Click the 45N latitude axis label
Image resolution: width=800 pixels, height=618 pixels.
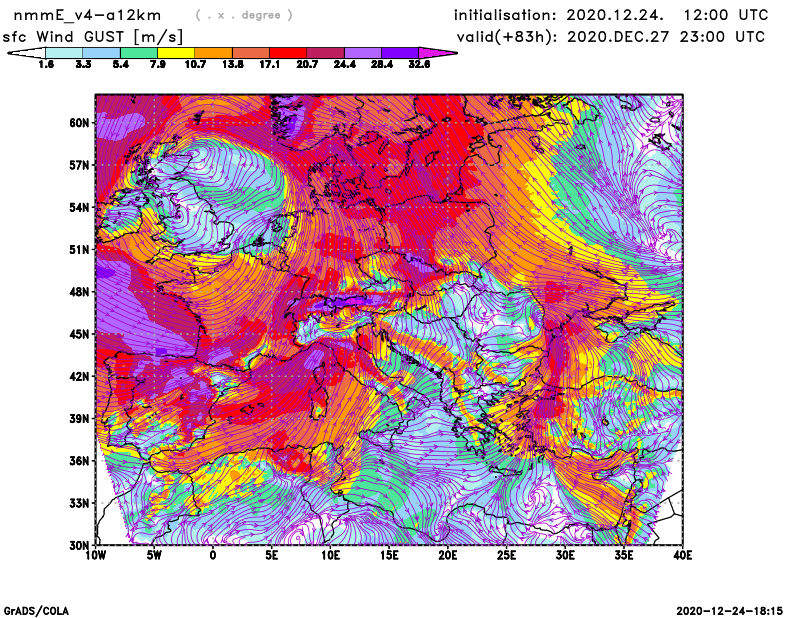tap(79, 334)
